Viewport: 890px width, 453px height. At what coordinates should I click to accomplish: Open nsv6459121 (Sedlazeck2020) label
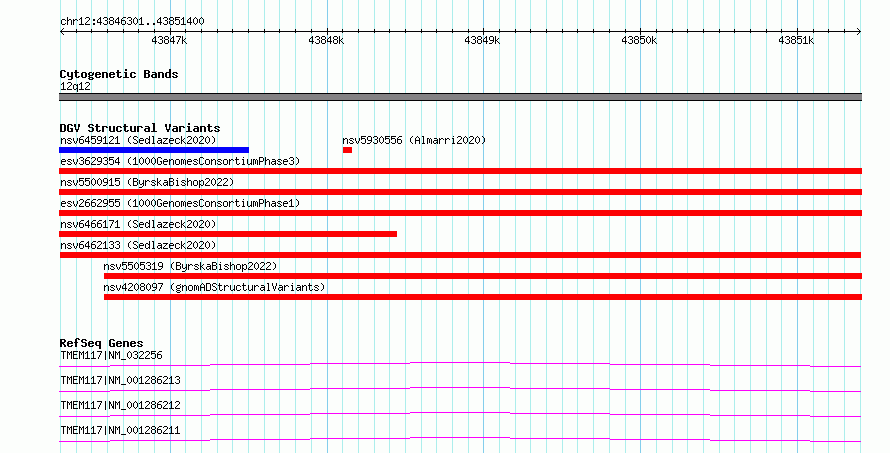pyautogui.click(x=138, y=140)
